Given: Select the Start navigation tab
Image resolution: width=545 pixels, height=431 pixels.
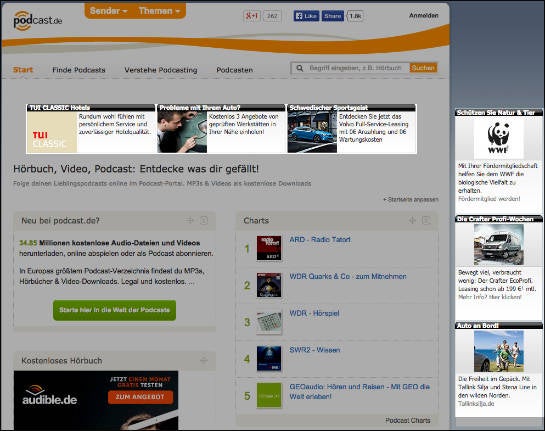Looking at the screenshot, I should point(23,70).
